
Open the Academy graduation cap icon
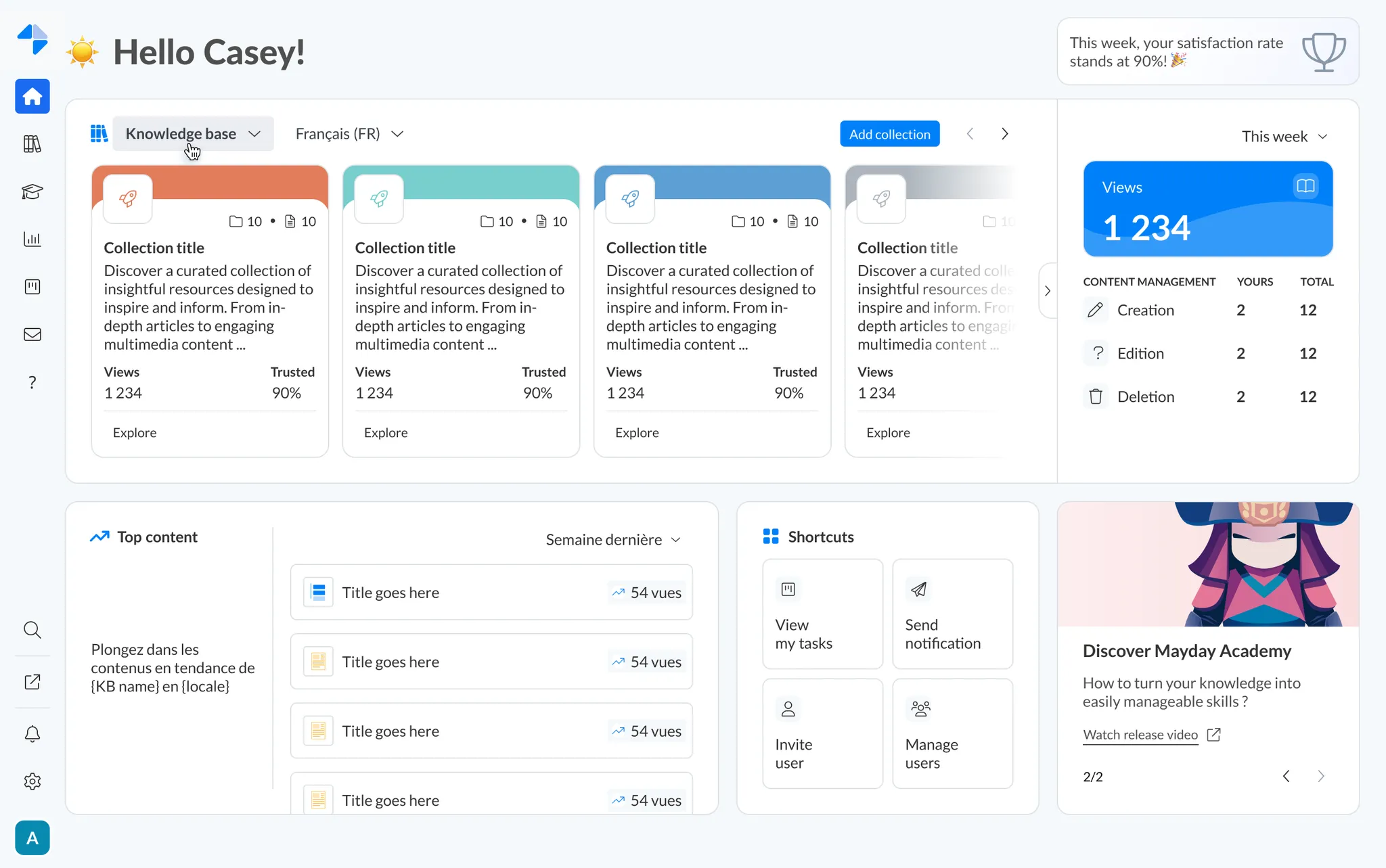(32, 191)
